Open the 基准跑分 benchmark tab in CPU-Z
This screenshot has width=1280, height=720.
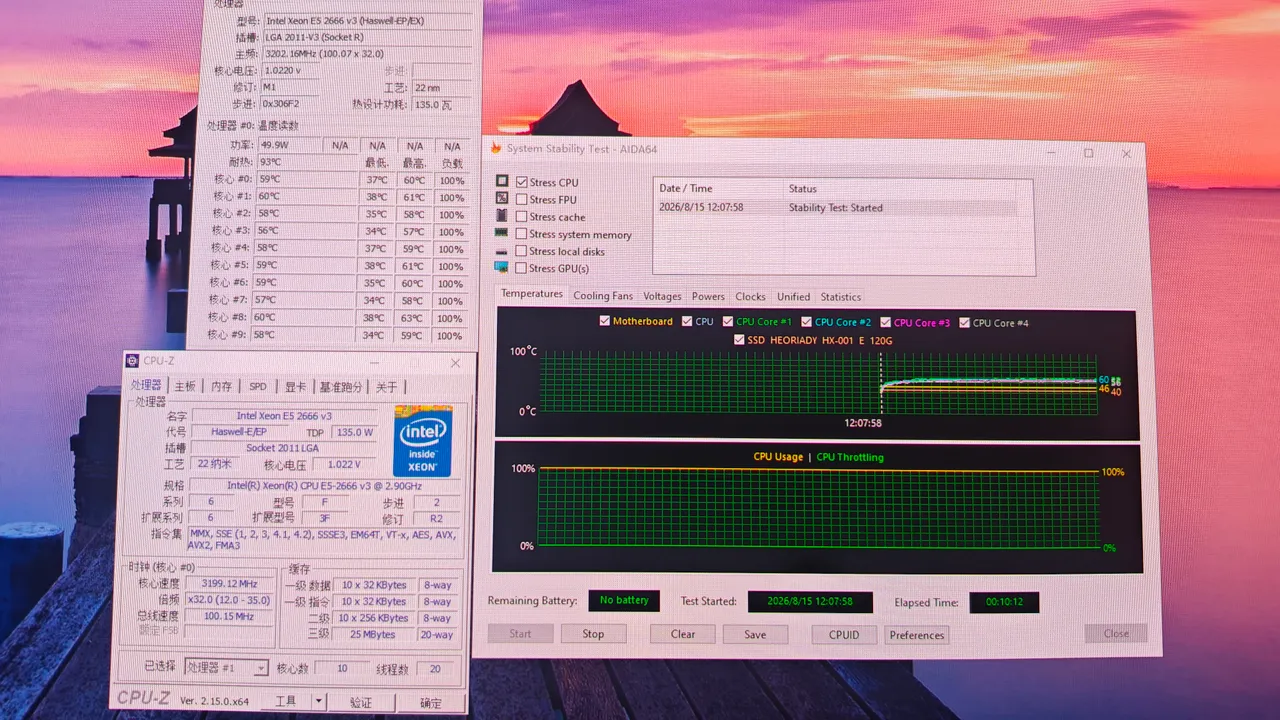pos(341,386)
